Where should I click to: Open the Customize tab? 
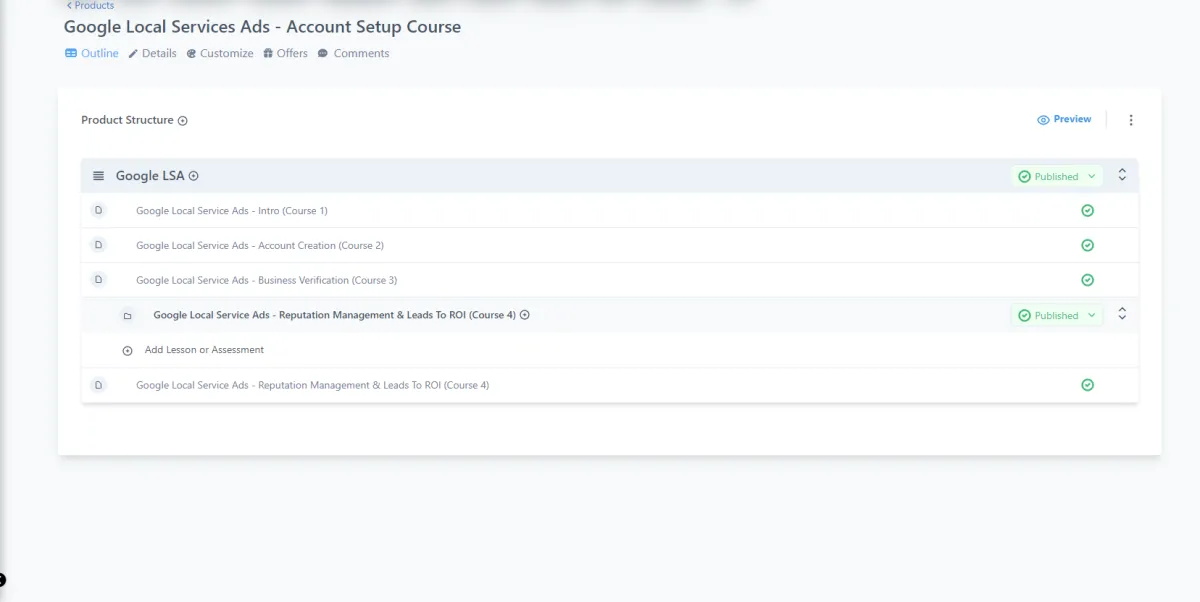[220, 53]
